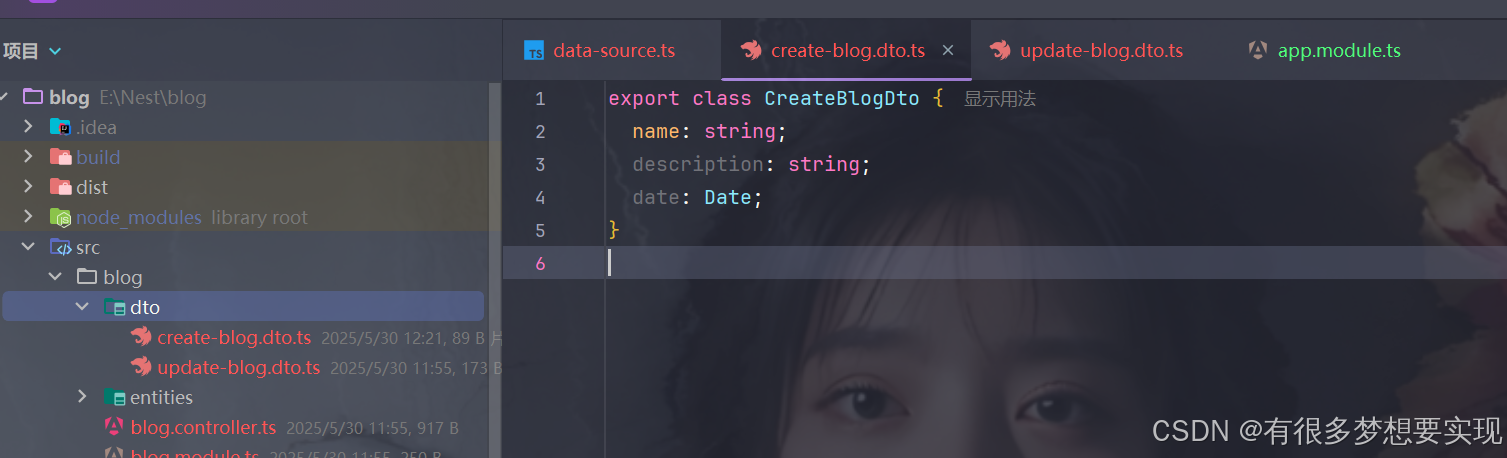Click the NestJS icon of update-blog.dto.ts in tree
The width and height of the screenshot is (1507, 458).
(x=141, y=367)
